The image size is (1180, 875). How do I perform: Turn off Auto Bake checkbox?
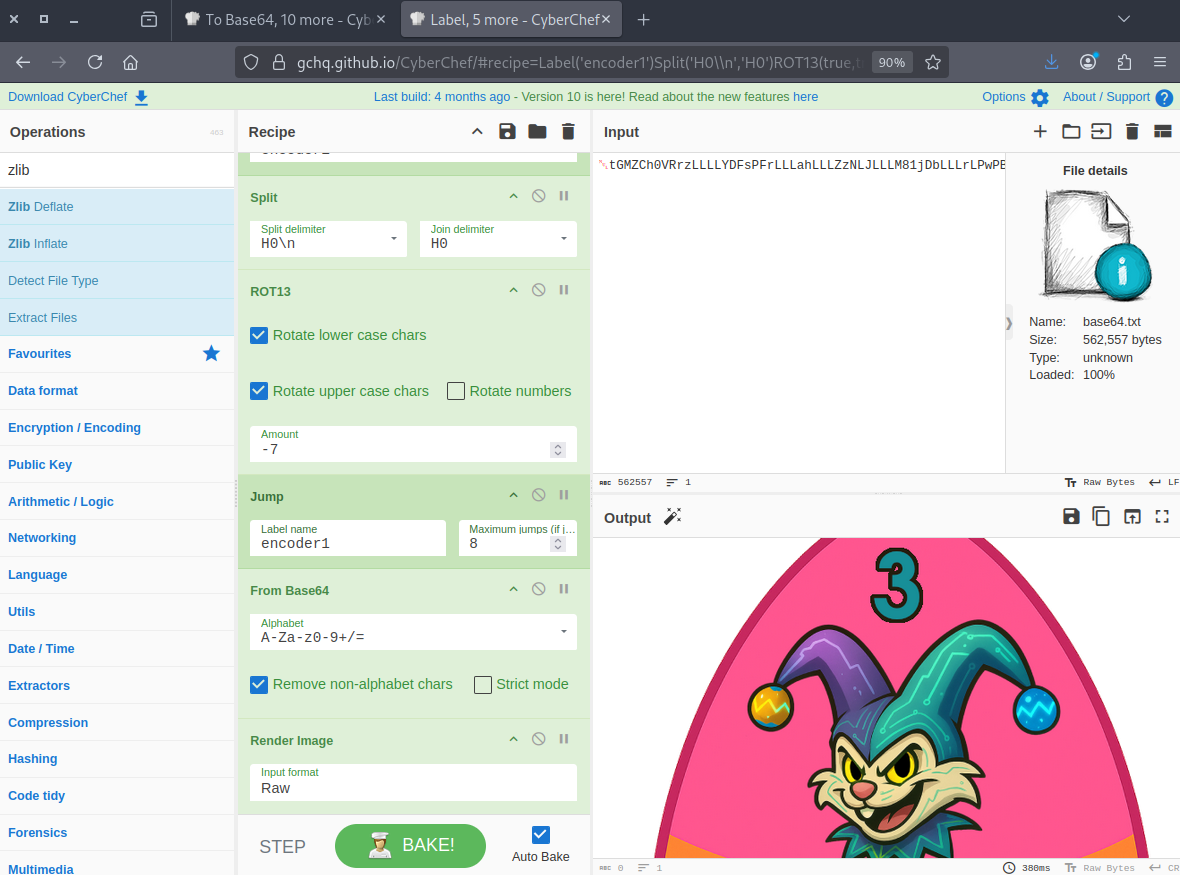coord(541,835)
